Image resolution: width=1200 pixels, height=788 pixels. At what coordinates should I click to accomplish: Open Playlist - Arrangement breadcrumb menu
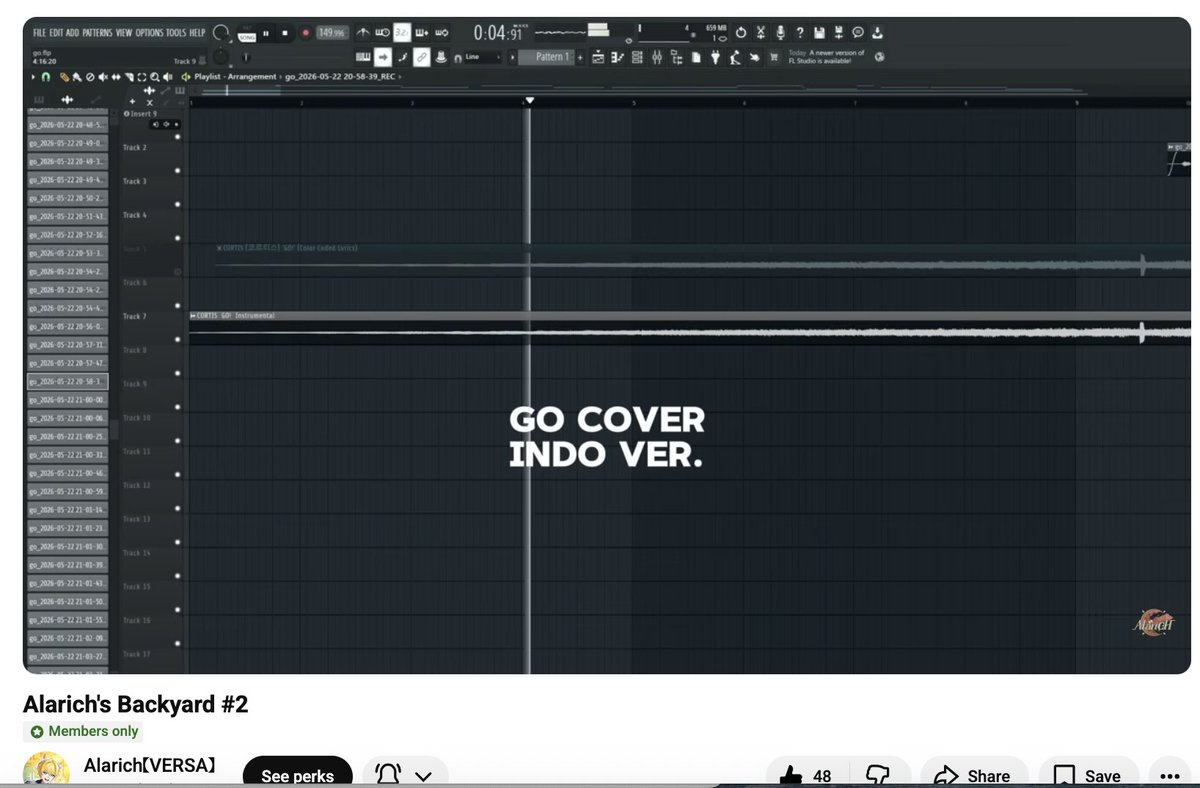coord(235,77)
